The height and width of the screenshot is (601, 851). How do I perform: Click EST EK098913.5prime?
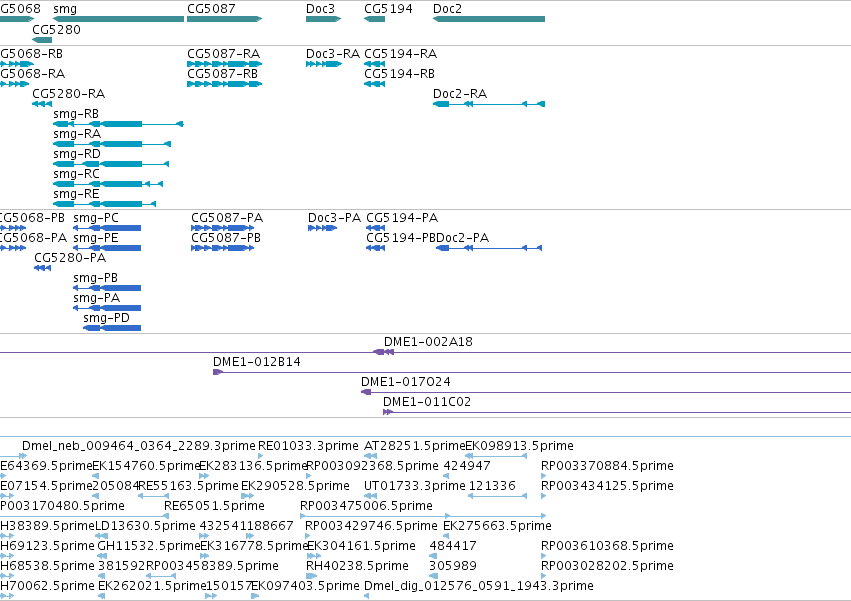coord(496,456)
